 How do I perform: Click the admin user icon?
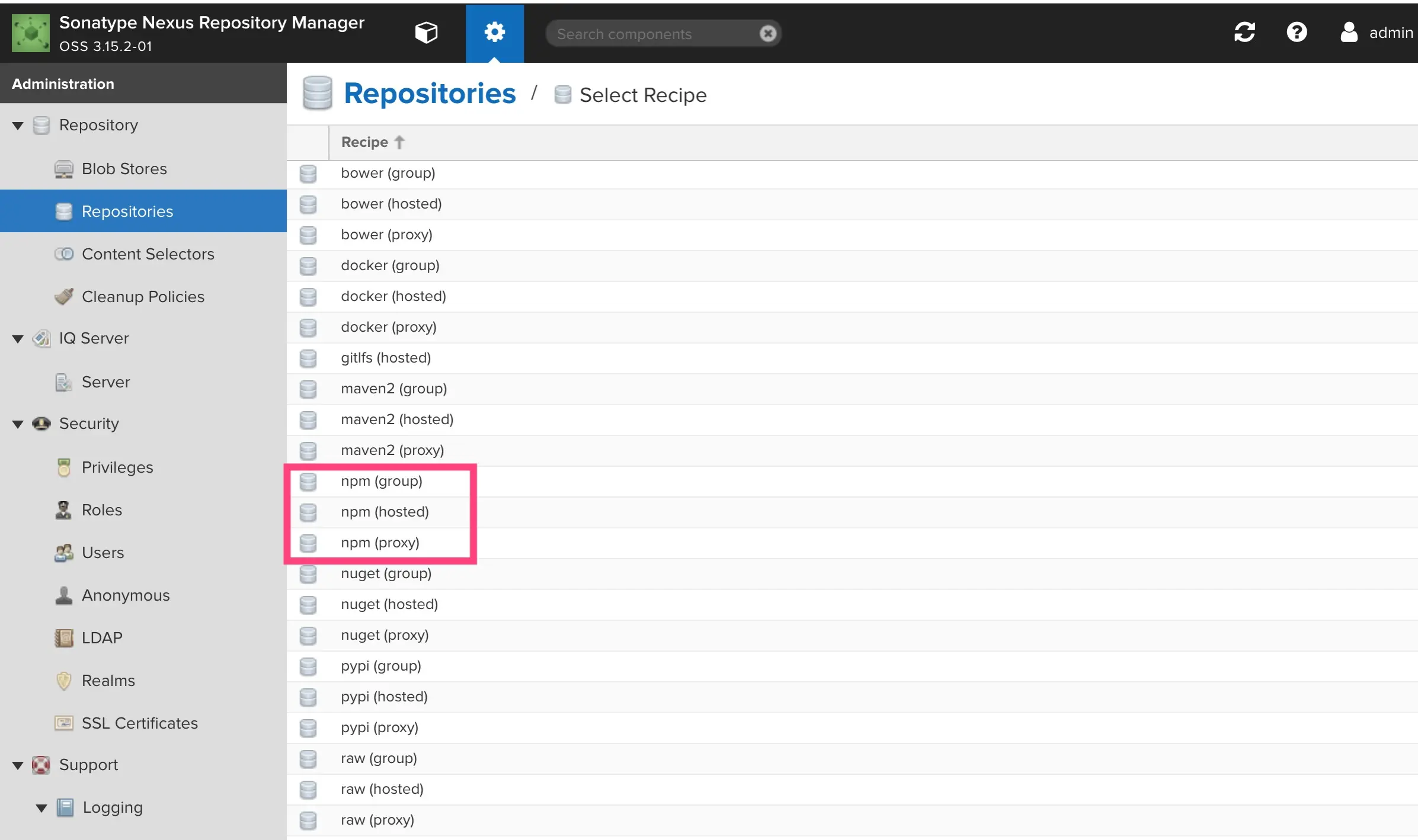[x=1349, y=33]
